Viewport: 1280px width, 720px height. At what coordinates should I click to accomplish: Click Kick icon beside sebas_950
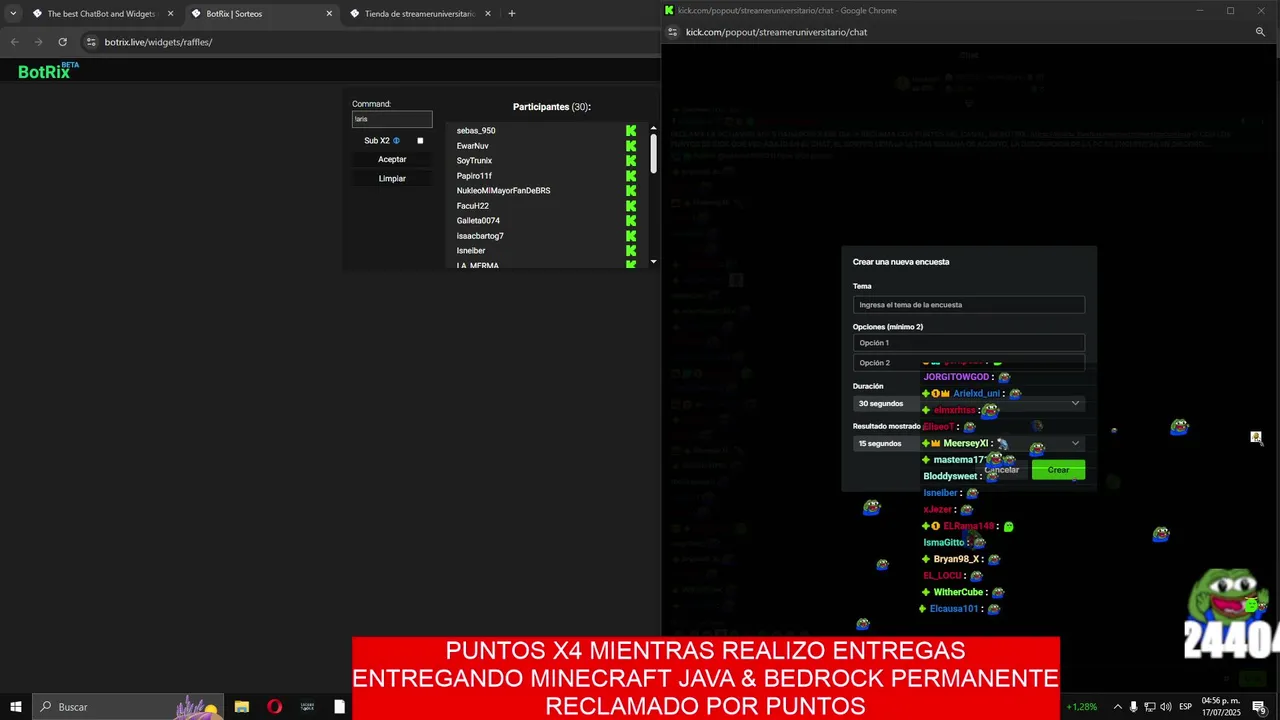click(x=631, y=131)
